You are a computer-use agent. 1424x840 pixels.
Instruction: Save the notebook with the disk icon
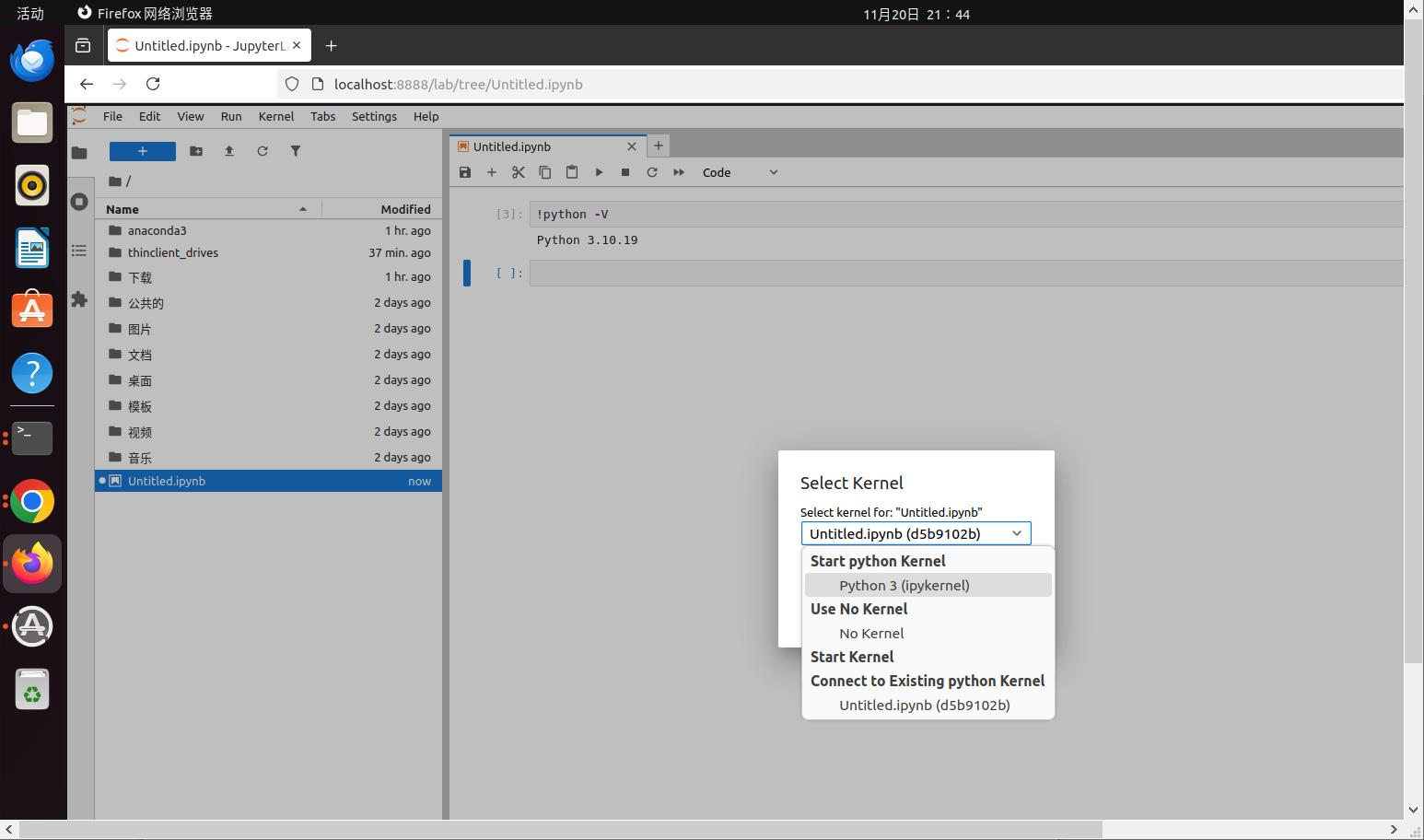(x=465, y=172)
